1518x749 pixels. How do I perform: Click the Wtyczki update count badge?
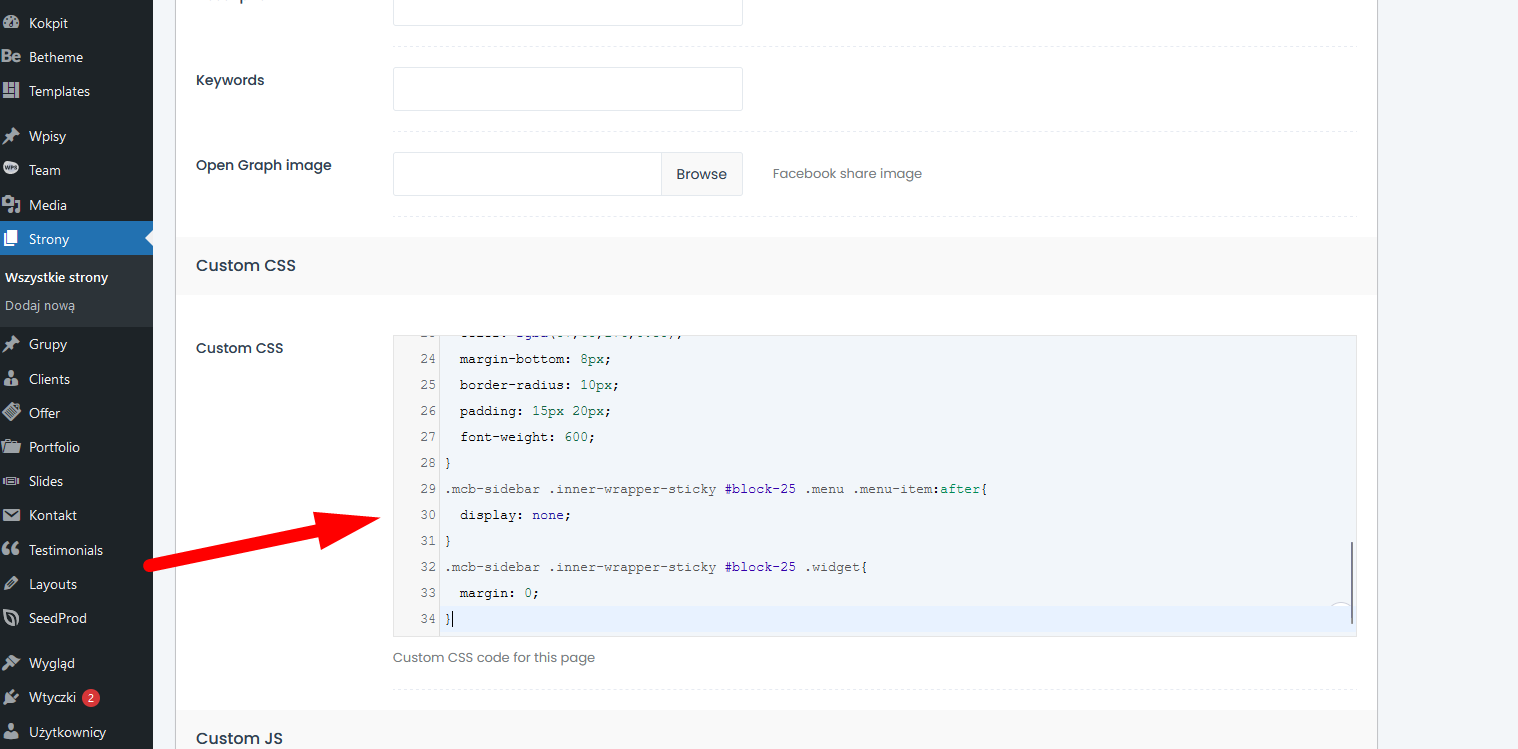91,697
